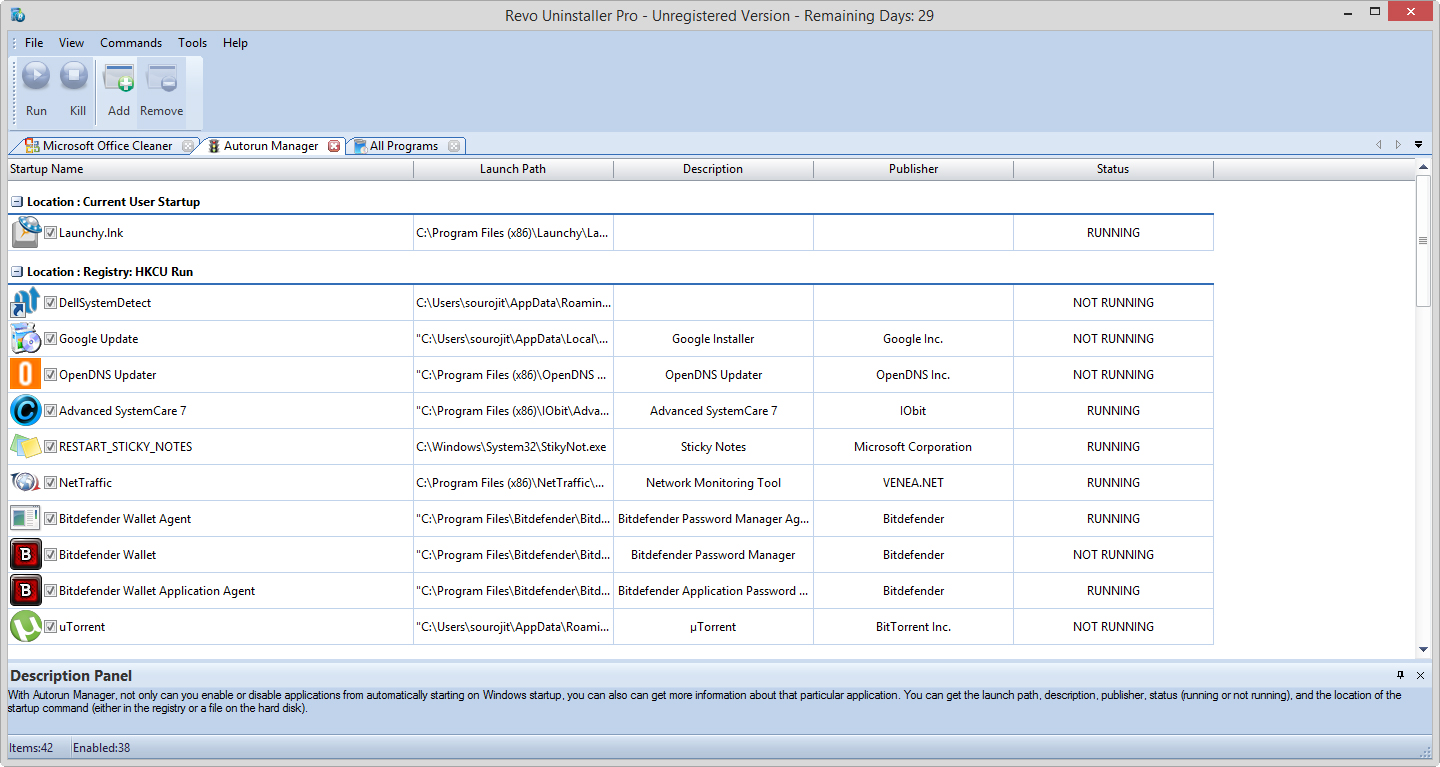Close the Microsoft Office Cleaner tab
Image resolution: width=1440 pixels, height=767 pixels.
187,146
